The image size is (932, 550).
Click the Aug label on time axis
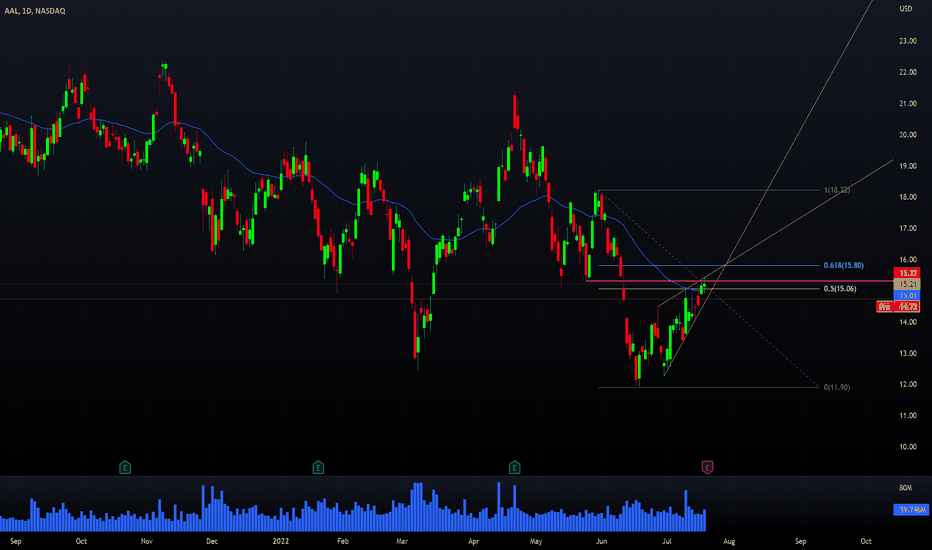pyautogui.click(x=729, y=541)
